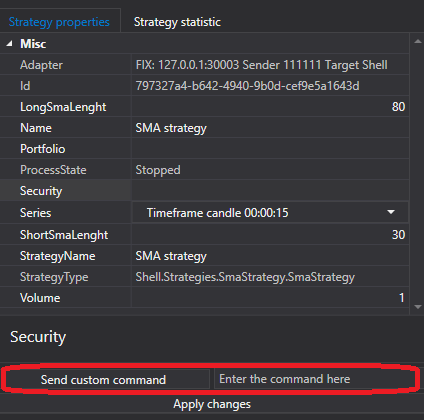The height and width of the screenshot is (420, 424).
Task: Select the StrategyName value field
Action: (x=270, y=256)
